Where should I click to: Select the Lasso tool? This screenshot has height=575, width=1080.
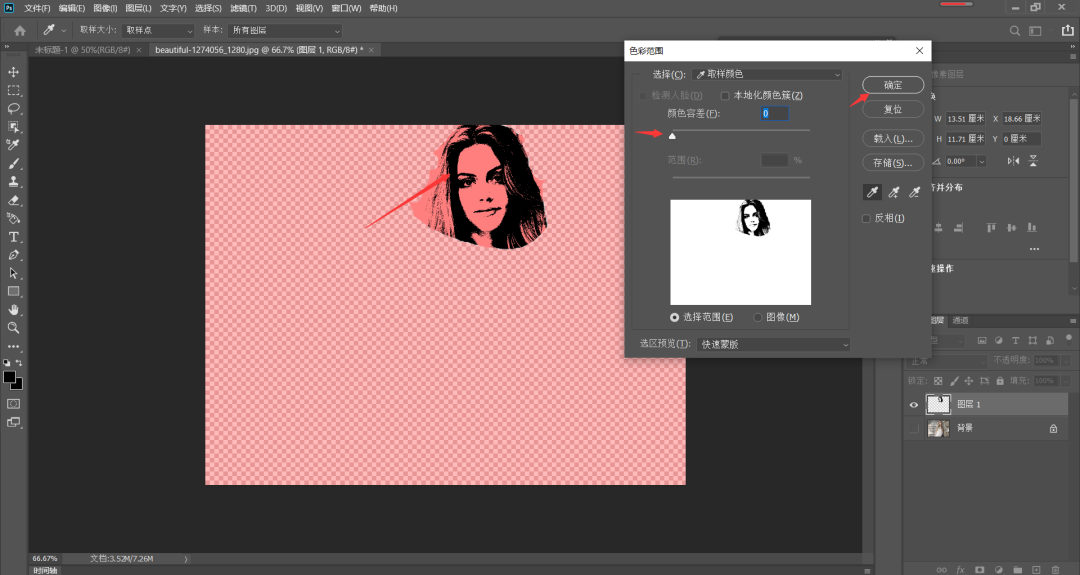14,108
